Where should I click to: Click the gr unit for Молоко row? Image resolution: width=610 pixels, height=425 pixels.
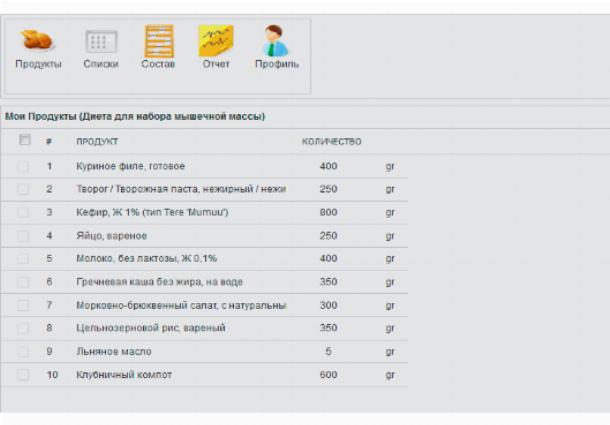click(390, 259)
